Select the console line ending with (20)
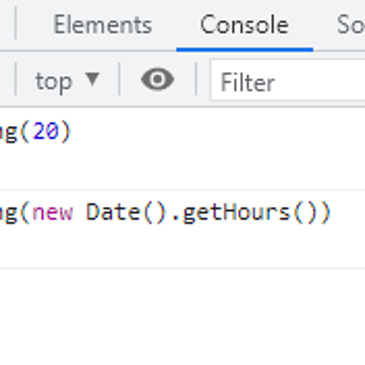 click(x=182, y=131)
